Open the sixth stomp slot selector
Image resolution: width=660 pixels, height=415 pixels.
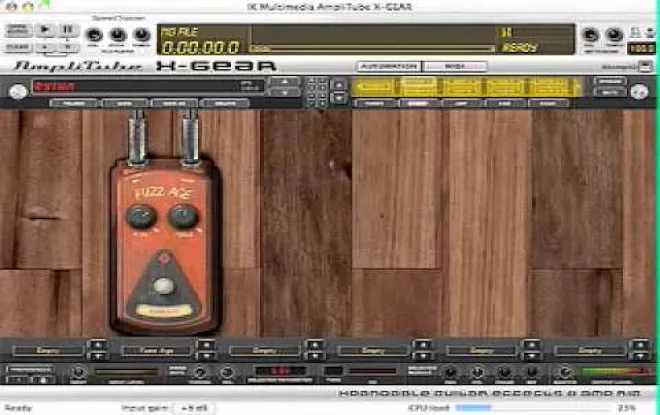[x=590, y=350]
